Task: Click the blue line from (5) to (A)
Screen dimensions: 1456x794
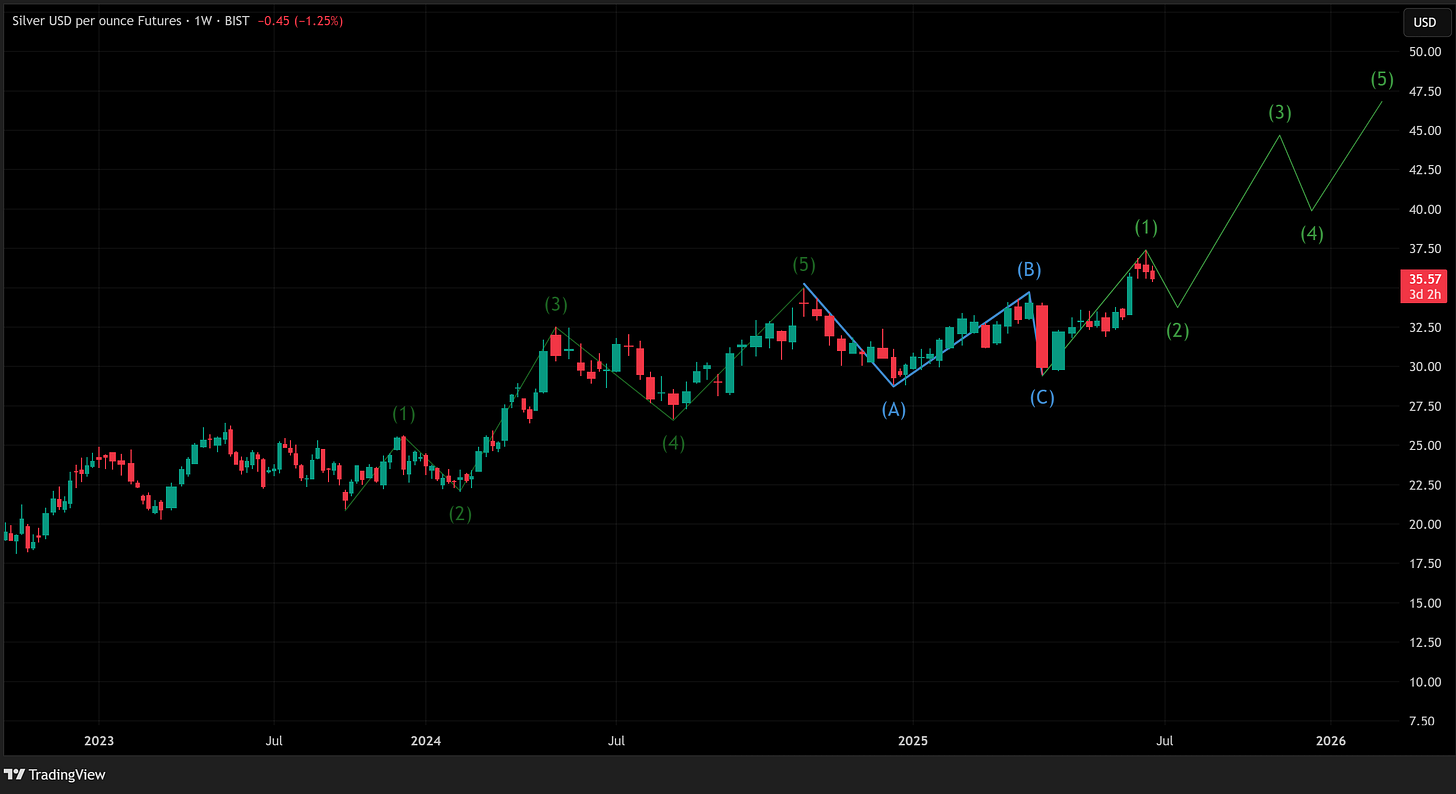Action: click(x=848, y=336)
